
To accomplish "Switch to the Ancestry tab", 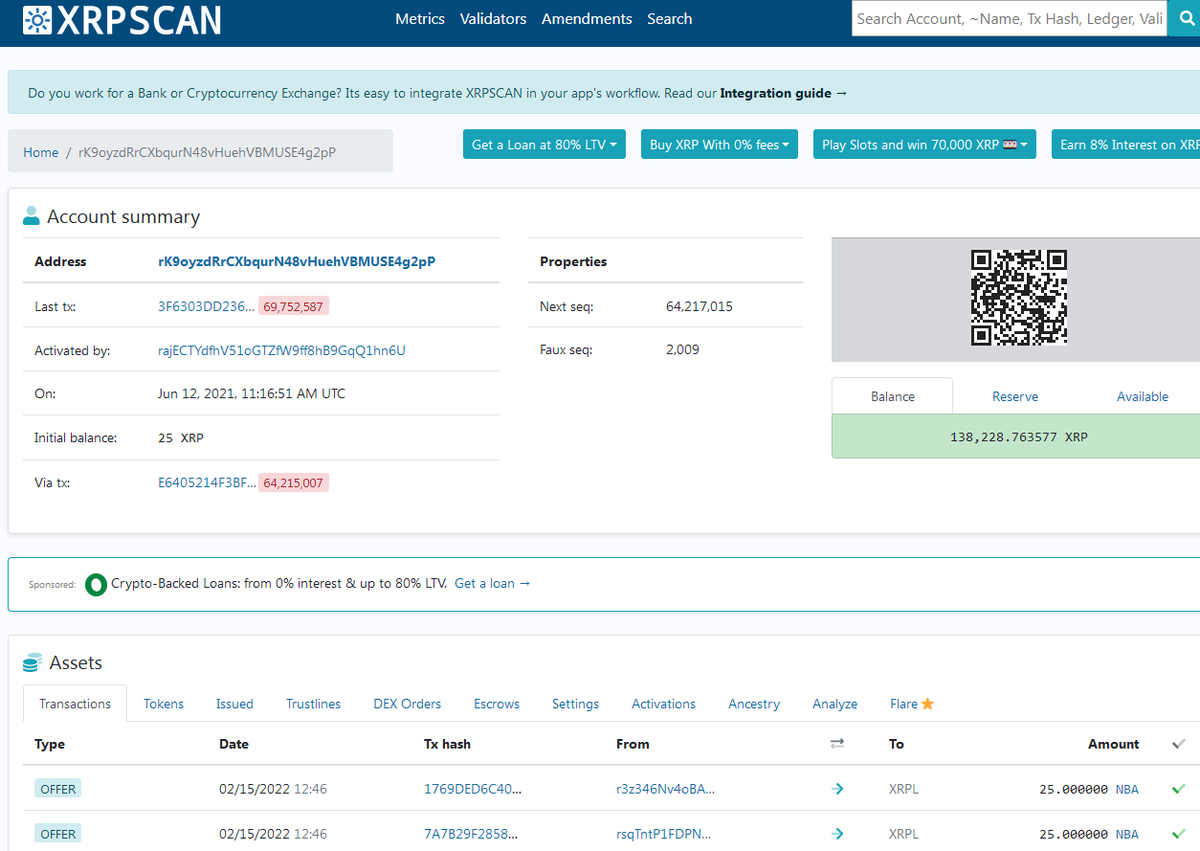I will pyautogui.click(x=754, y=704).
